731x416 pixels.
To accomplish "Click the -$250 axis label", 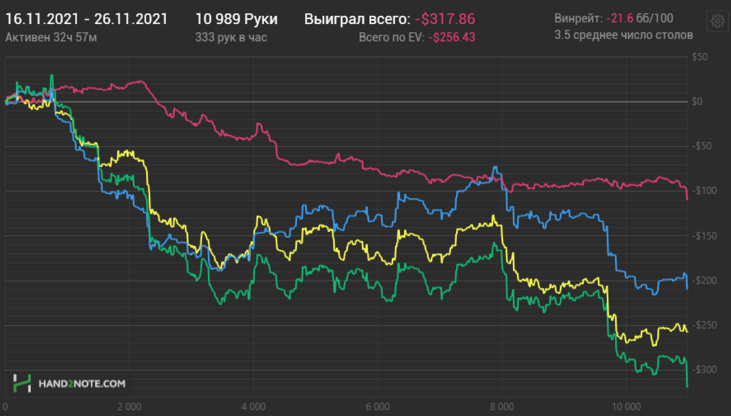I will tap(704, 325).
